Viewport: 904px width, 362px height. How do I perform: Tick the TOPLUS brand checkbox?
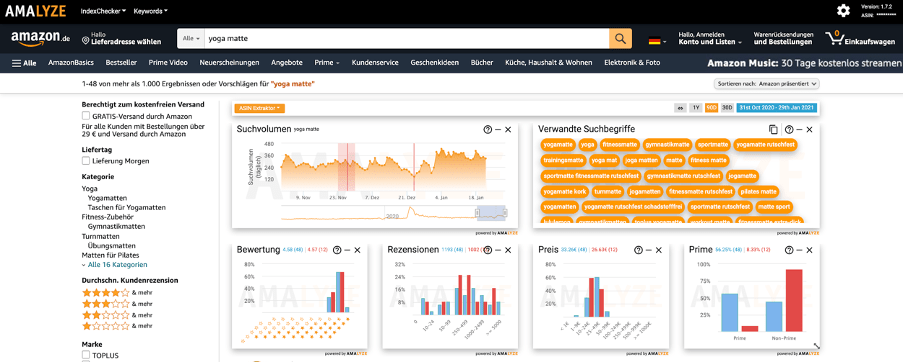click(x=86, y=355)
